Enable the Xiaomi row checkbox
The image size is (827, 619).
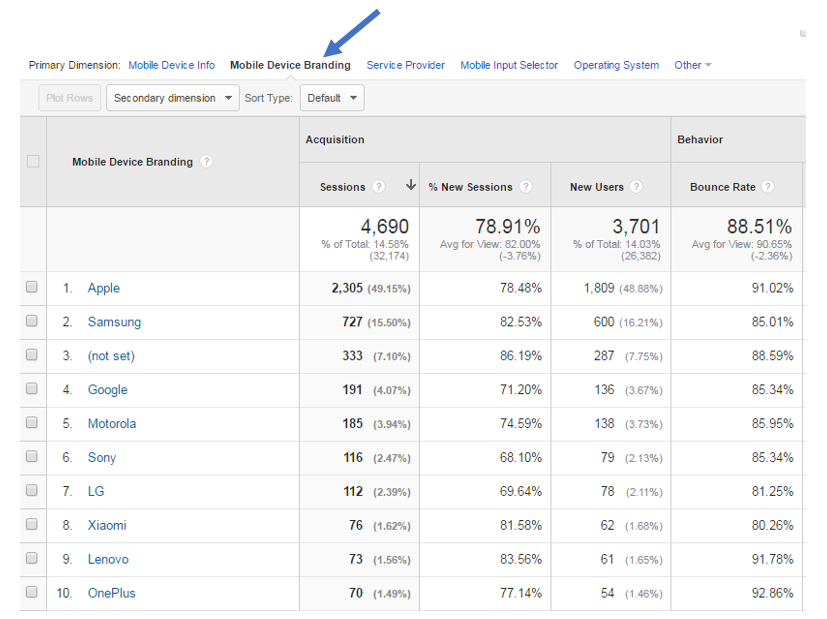[x=32, y=524]
